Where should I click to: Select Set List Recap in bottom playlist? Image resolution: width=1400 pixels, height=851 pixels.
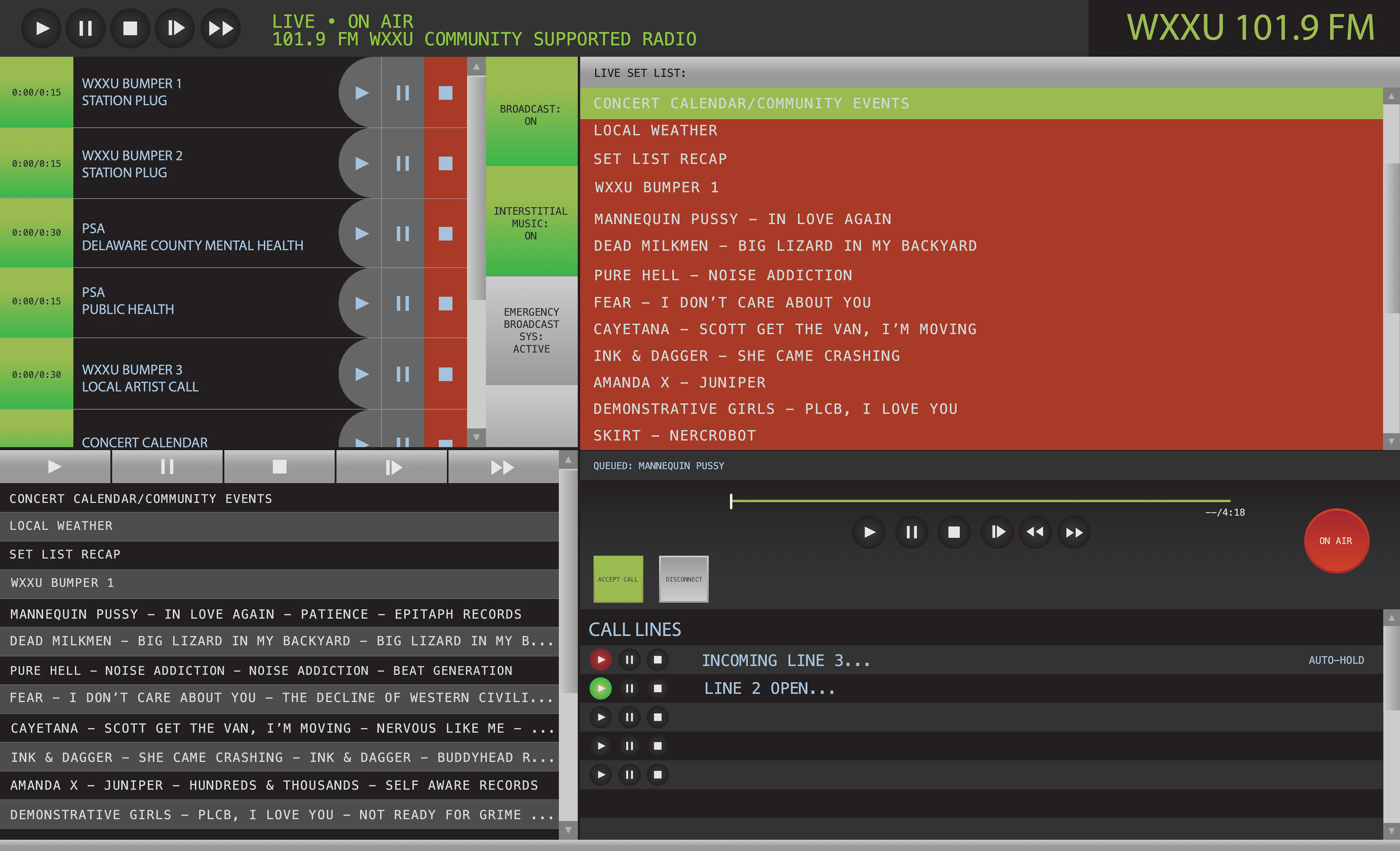279,555
